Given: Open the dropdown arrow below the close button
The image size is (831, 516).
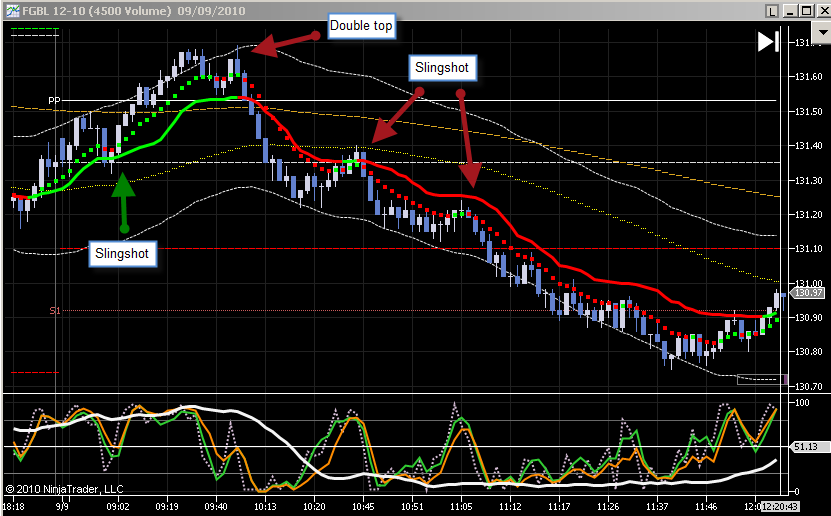Looking at the screenshot, I should [822, 33].
